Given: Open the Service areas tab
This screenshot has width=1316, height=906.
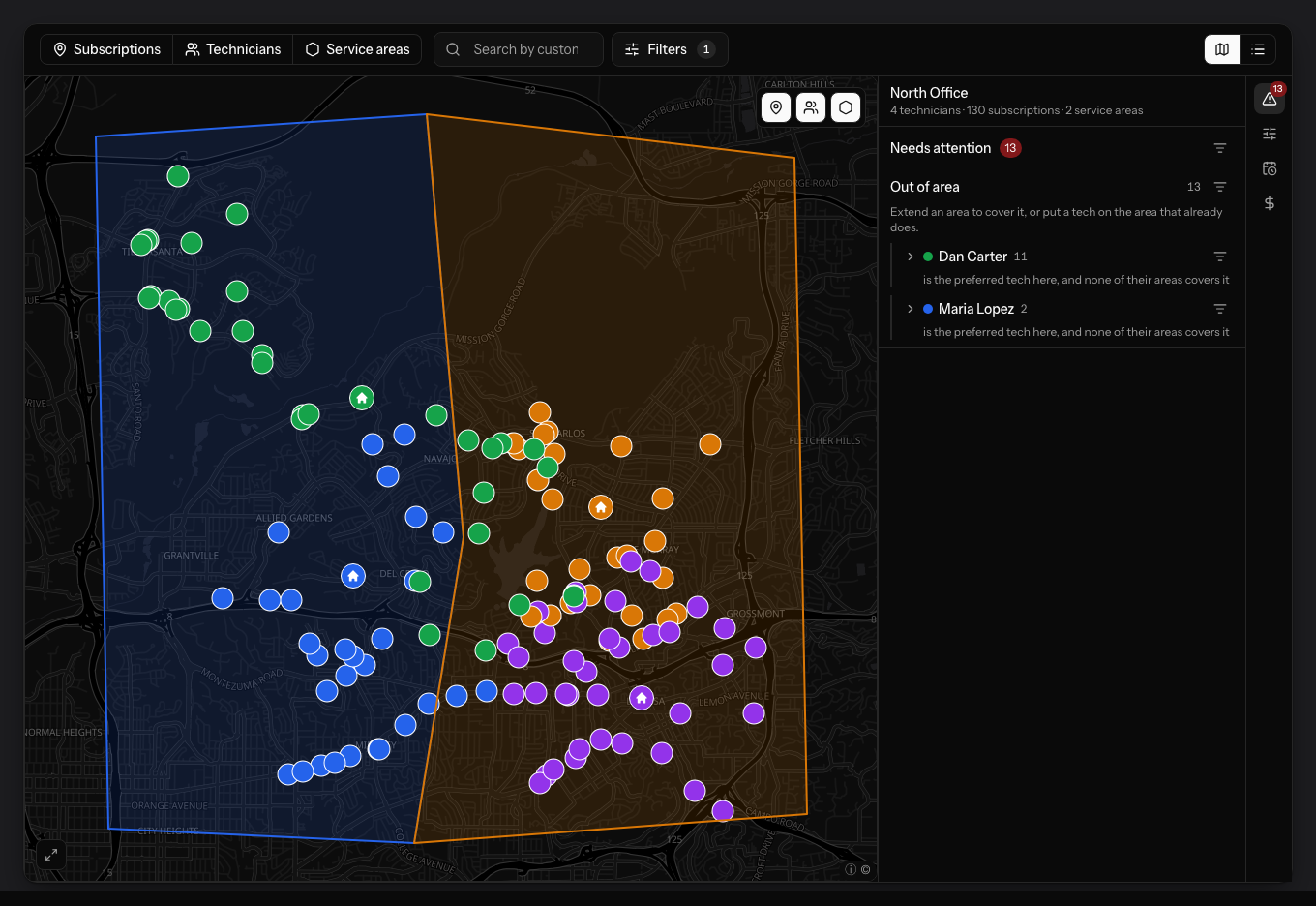Looking at the screenshot, I should coord(358,49).
